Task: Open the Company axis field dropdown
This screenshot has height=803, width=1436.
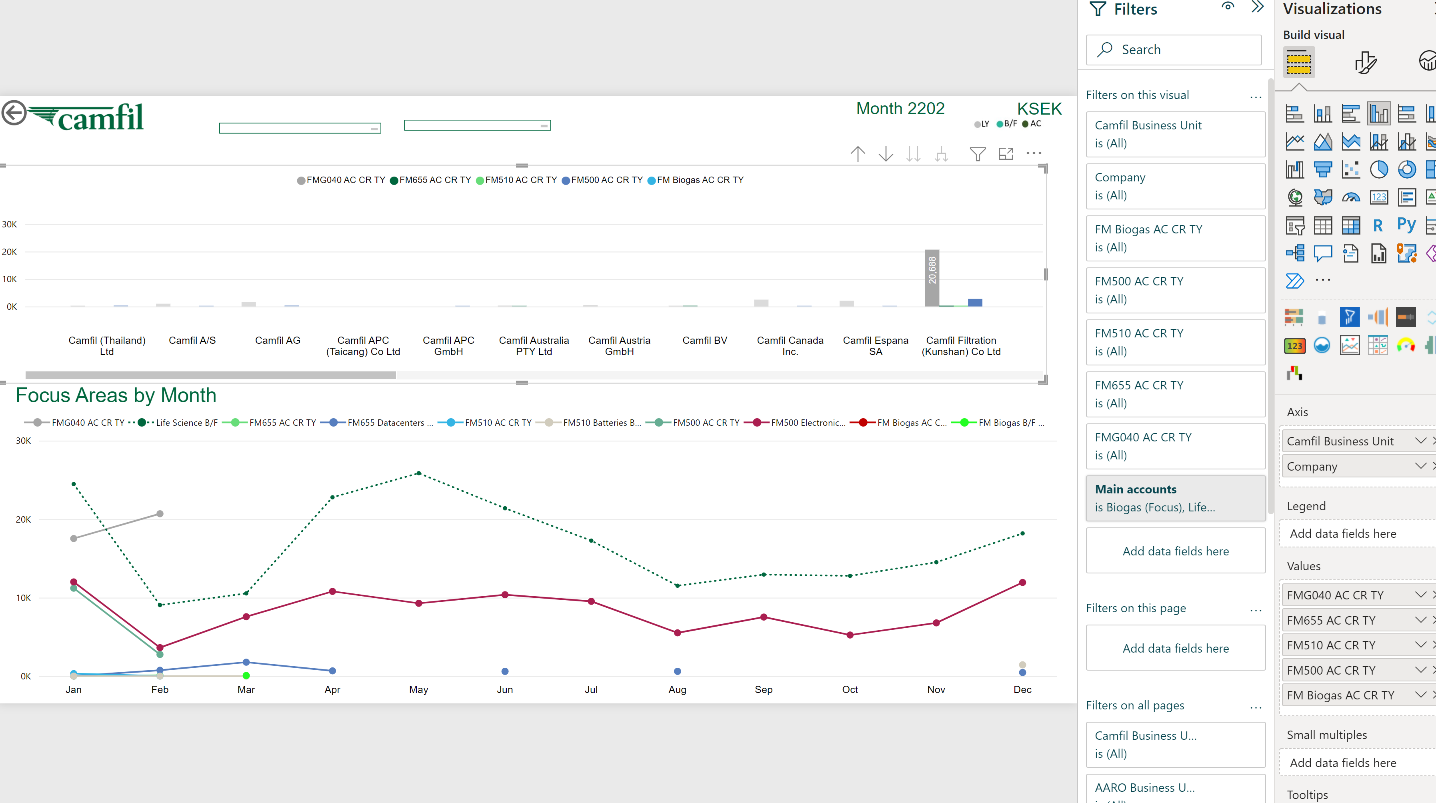Action: [x=1421, y=467]
